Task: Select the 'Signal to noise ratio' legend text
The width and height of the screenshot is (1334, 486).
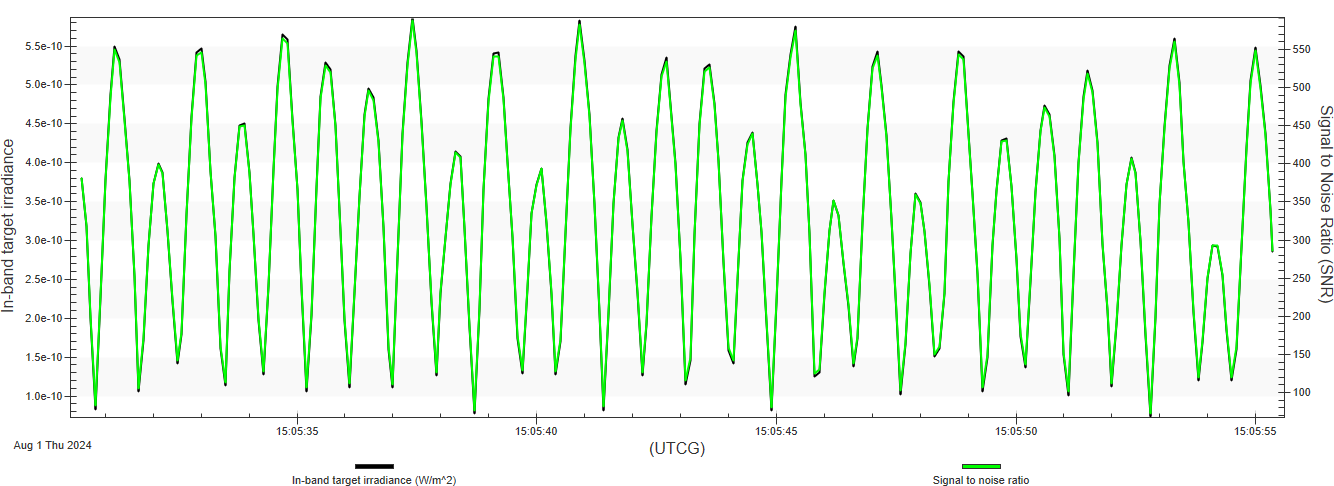Action: (x=981, y=480)
